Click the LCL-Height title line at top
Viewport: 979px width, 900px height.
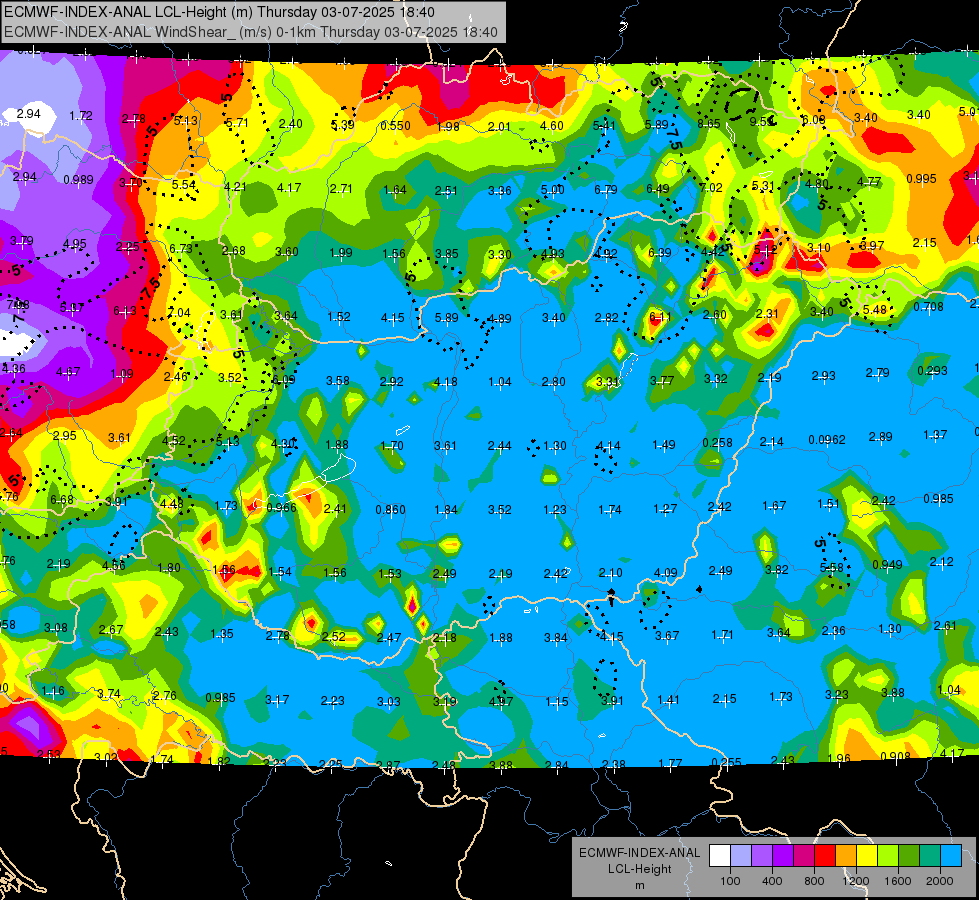(219, 12)
